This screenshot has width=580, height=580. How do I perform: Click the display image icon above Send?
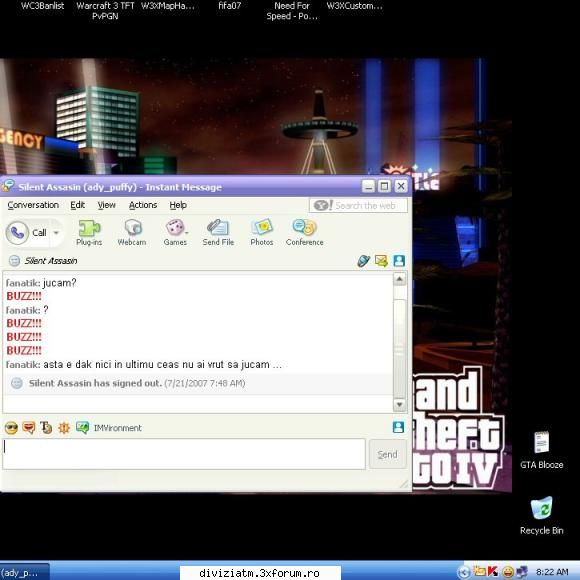point(398,427)
